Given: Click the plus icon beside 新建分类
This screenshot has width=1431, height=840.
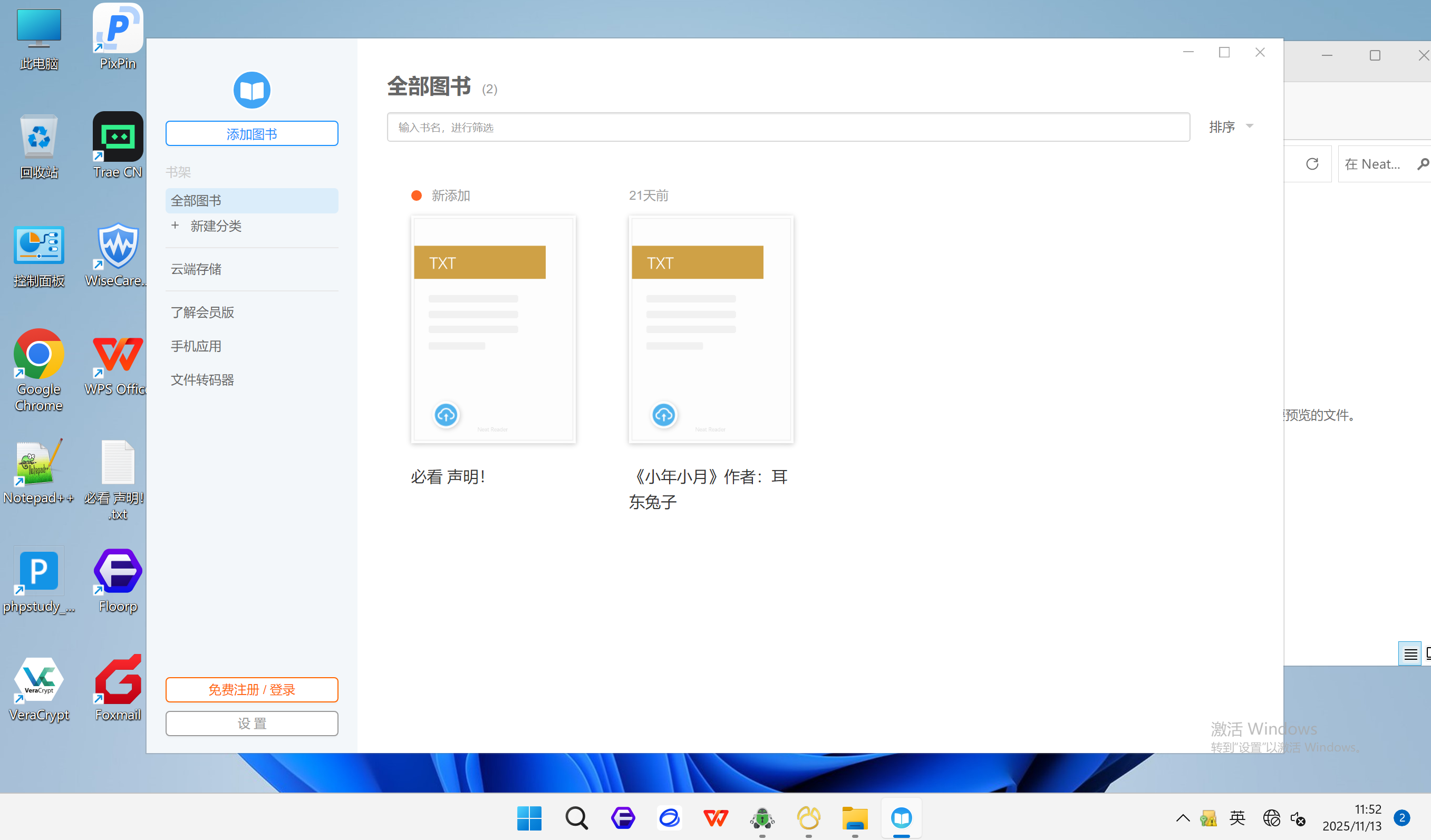Looking at the screenshot, I should coord(175,226).
